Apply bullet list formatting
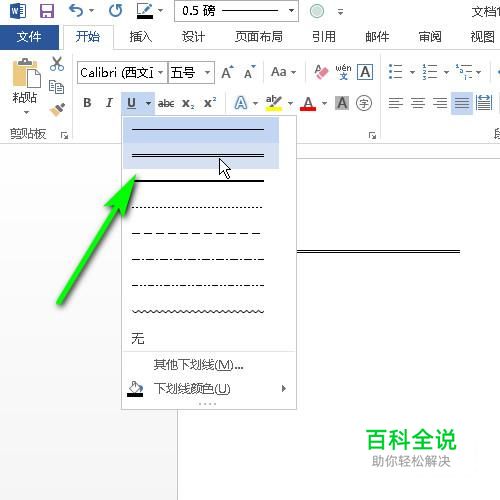Image resolution: width=500 pixels, height=500 pixels. 396,72
